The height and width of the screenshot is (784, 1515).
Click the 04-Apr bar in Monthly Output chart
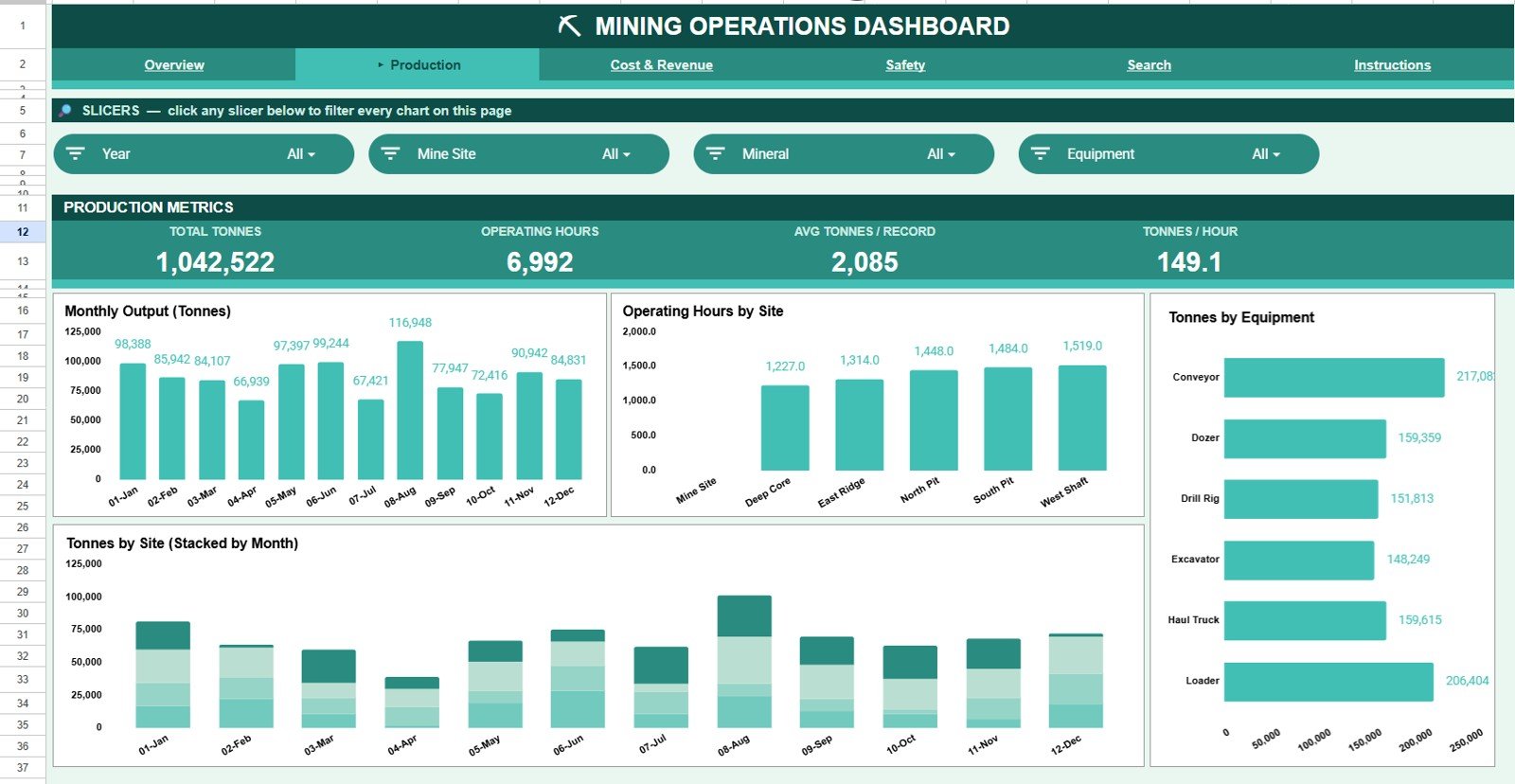(x=251, y=439)
